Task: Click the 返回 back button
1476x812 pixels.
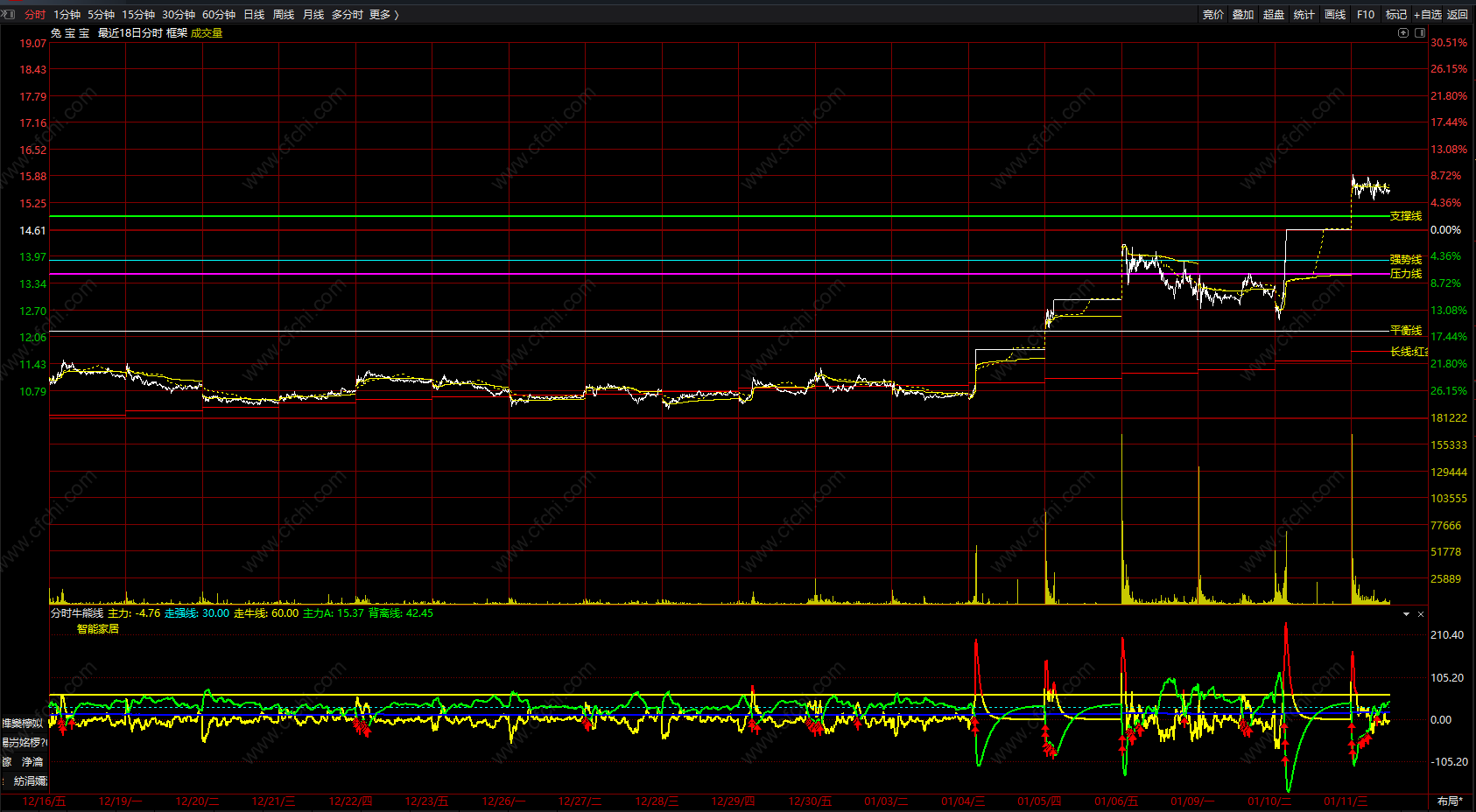Action: click(1458, 15)
